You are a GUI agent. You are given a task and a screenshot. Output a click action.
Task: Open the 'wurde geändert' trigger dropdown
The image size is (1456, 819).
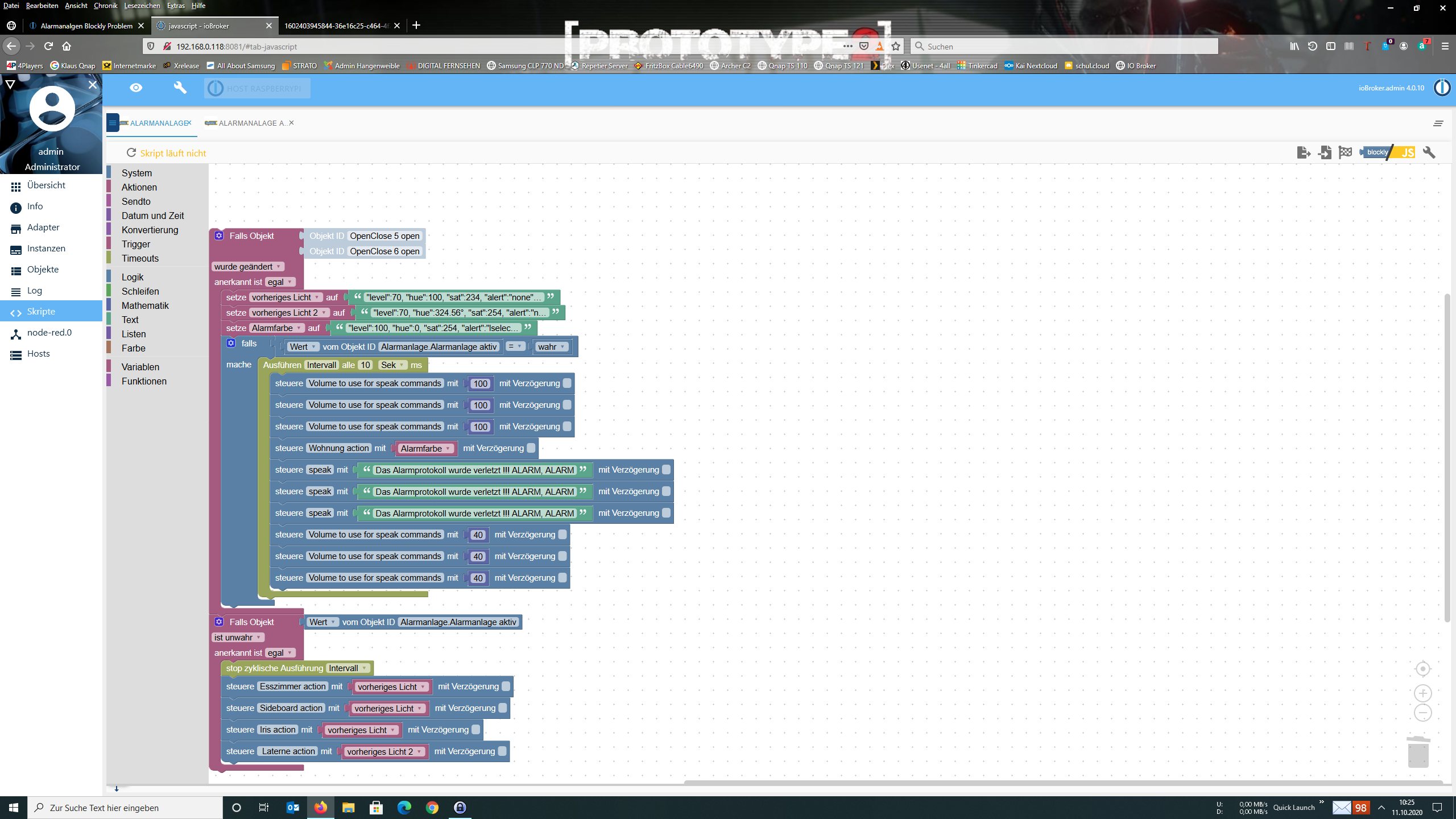coord(248,267)
